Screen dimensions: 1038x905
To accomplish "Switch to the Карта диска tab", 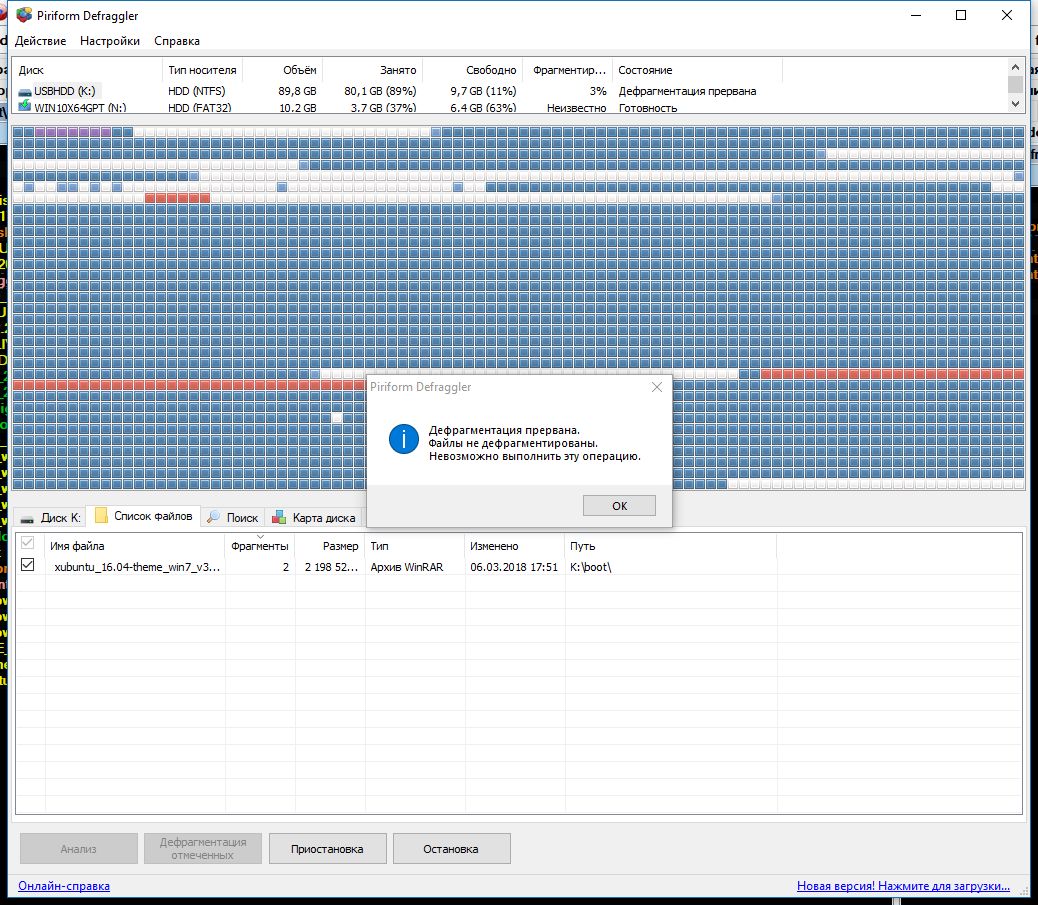I will click(x=314, y=518).
